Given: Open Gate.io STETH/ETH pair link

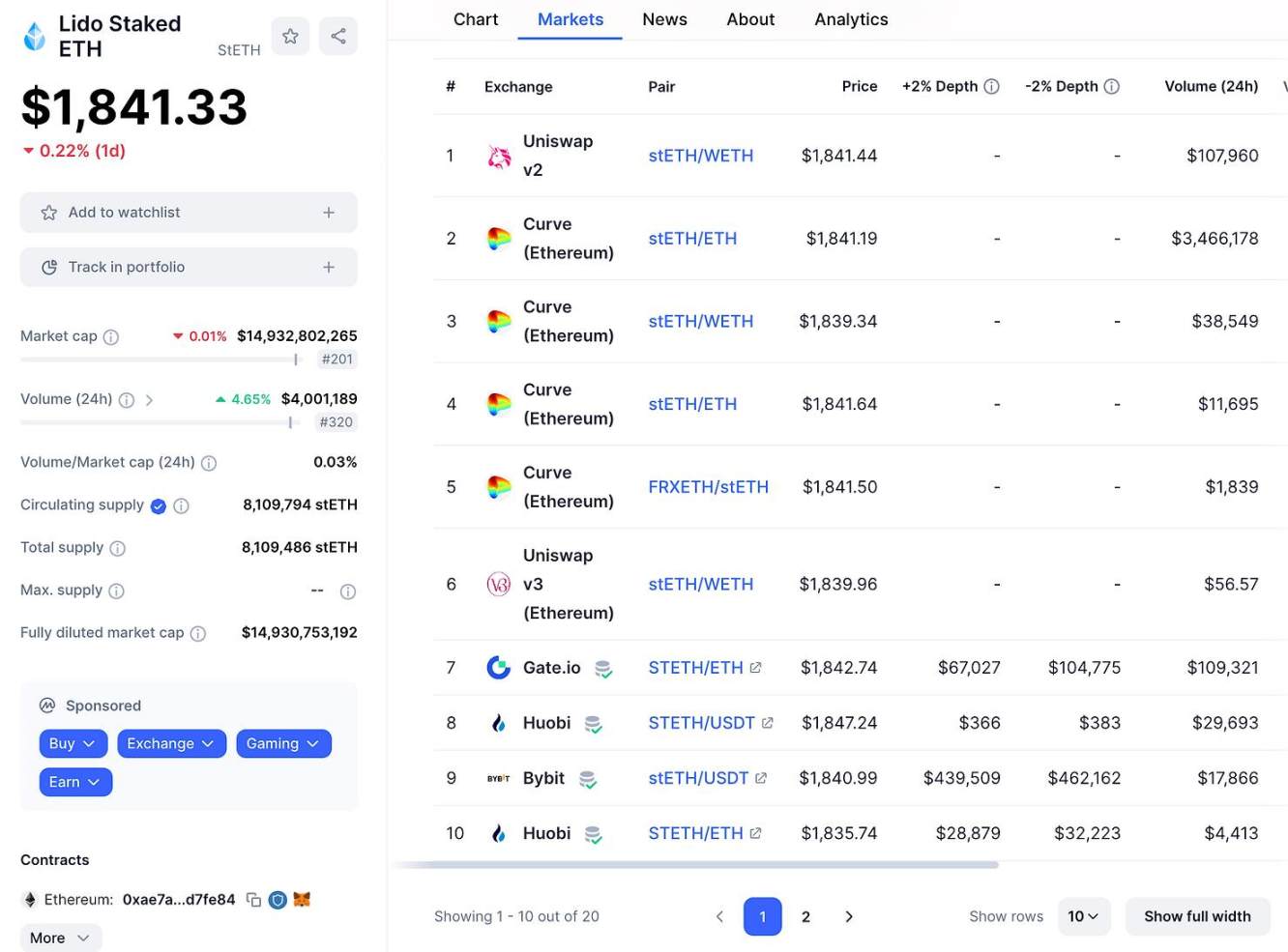Looking at the screenshot, I should tap(705, 668).
